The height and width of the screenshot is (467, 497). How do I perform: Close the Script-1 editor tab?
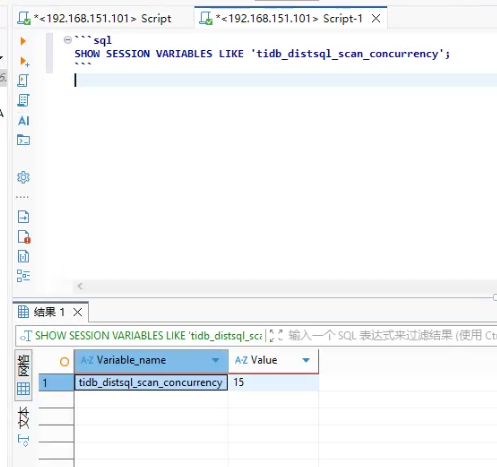[376, 18]
